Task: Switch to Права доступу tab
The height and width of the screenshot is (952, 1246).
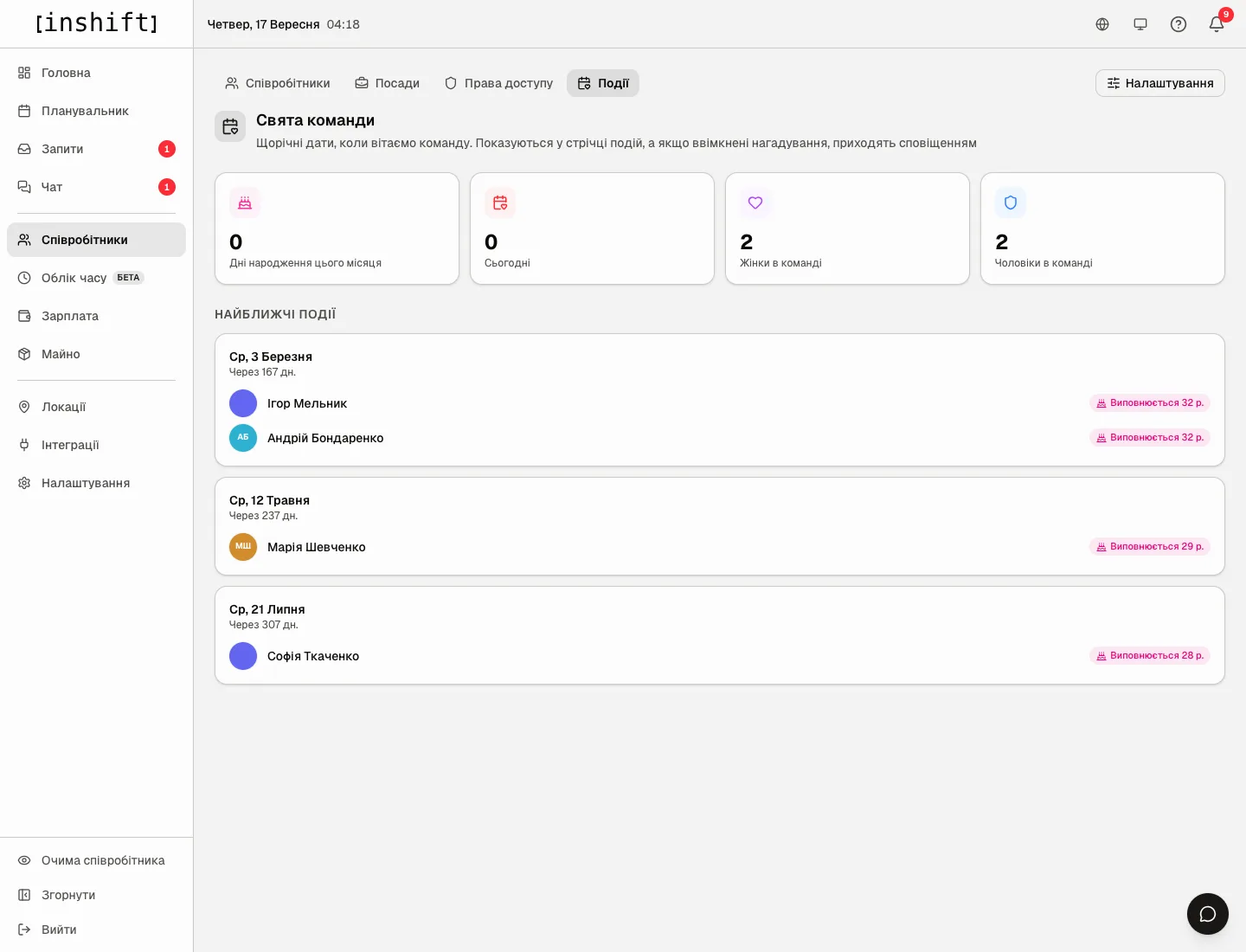Action: tap(498, 83)
